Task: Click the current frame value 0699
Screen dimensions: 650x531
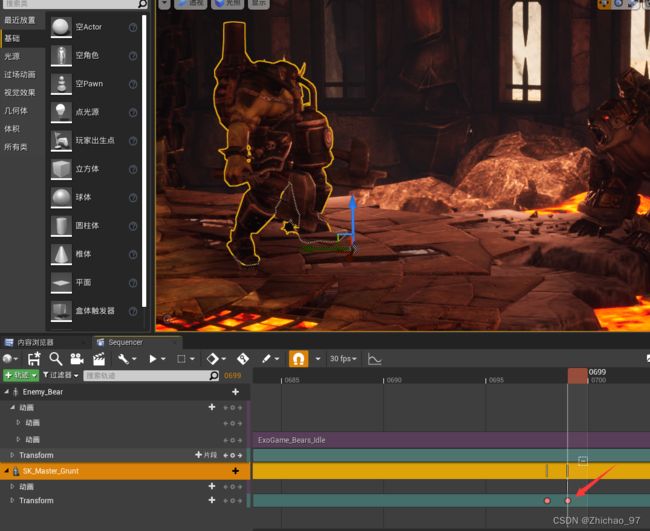Action: click(233, 376)
